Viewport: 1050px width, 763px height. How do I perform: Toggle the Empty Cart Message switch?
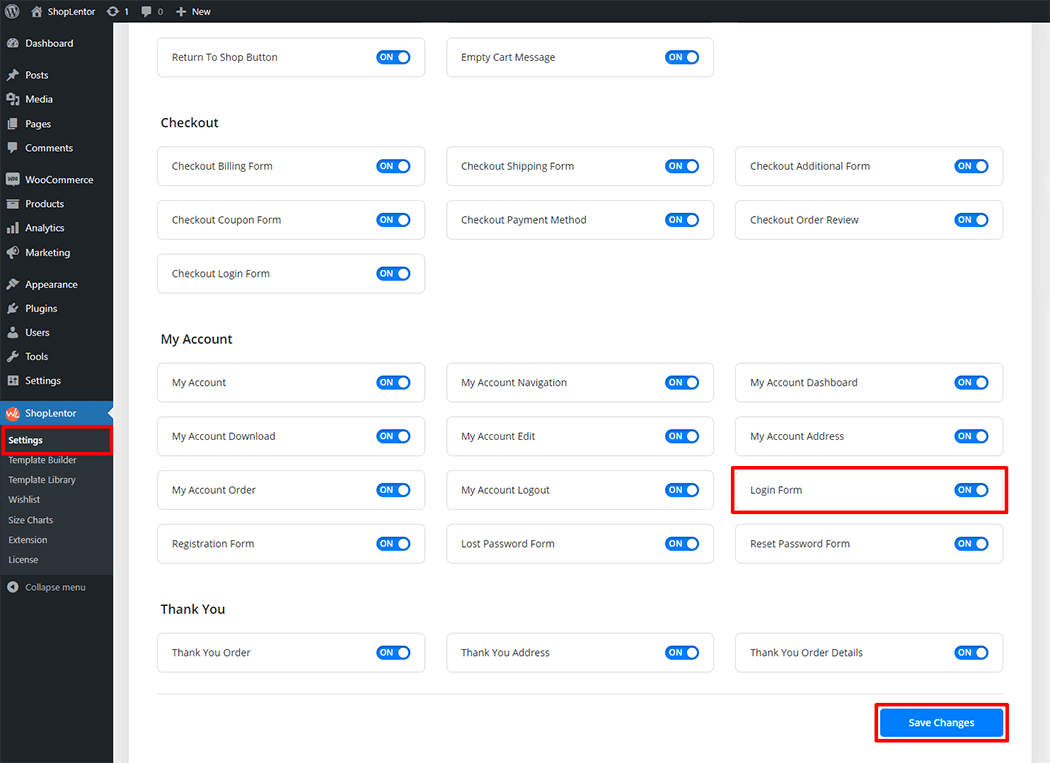tap(681, 57)
